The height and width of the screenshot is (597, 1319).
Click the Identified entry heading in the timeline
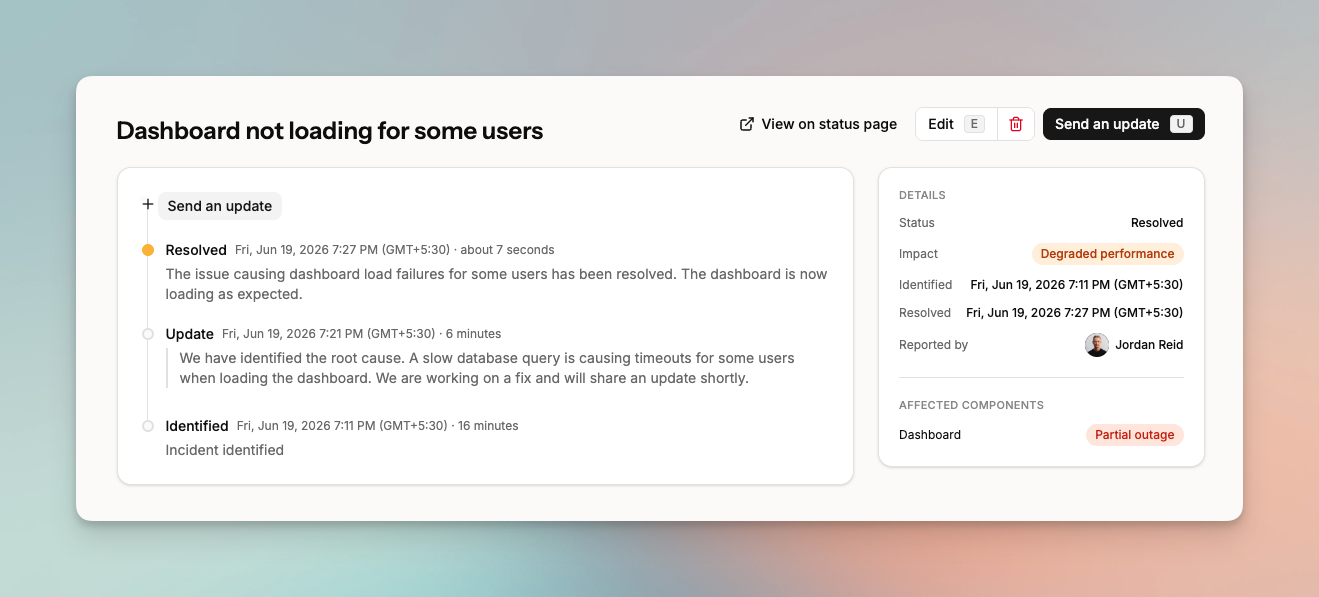[197, 426]
